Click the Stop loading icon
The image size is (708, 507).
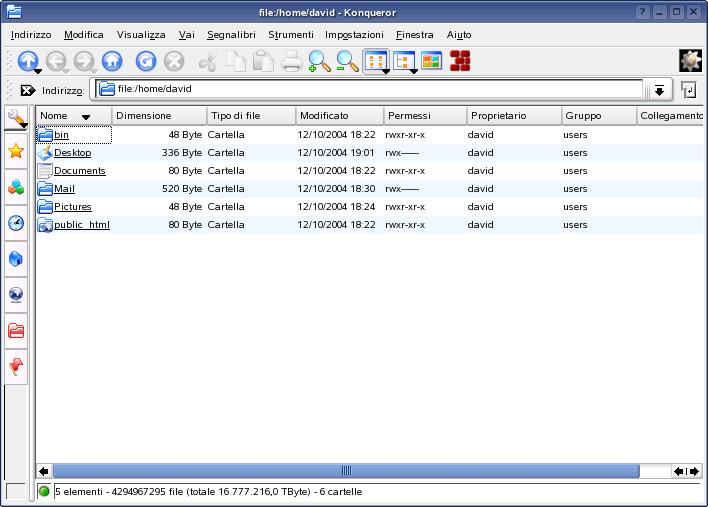(x=174, y=61)
